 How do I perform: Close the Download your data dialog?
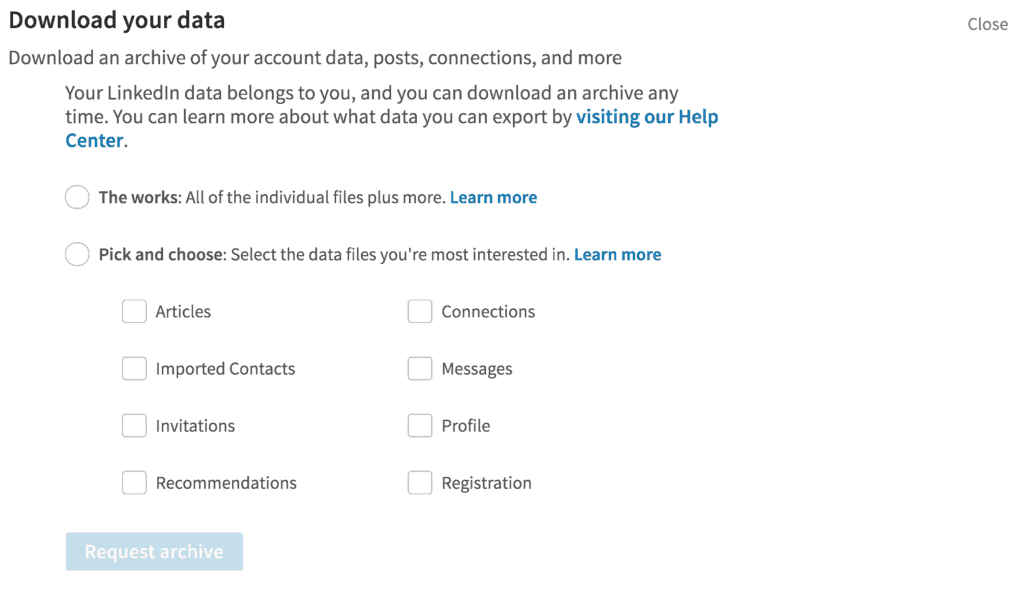pyautogui.click(x=987, y=24)
